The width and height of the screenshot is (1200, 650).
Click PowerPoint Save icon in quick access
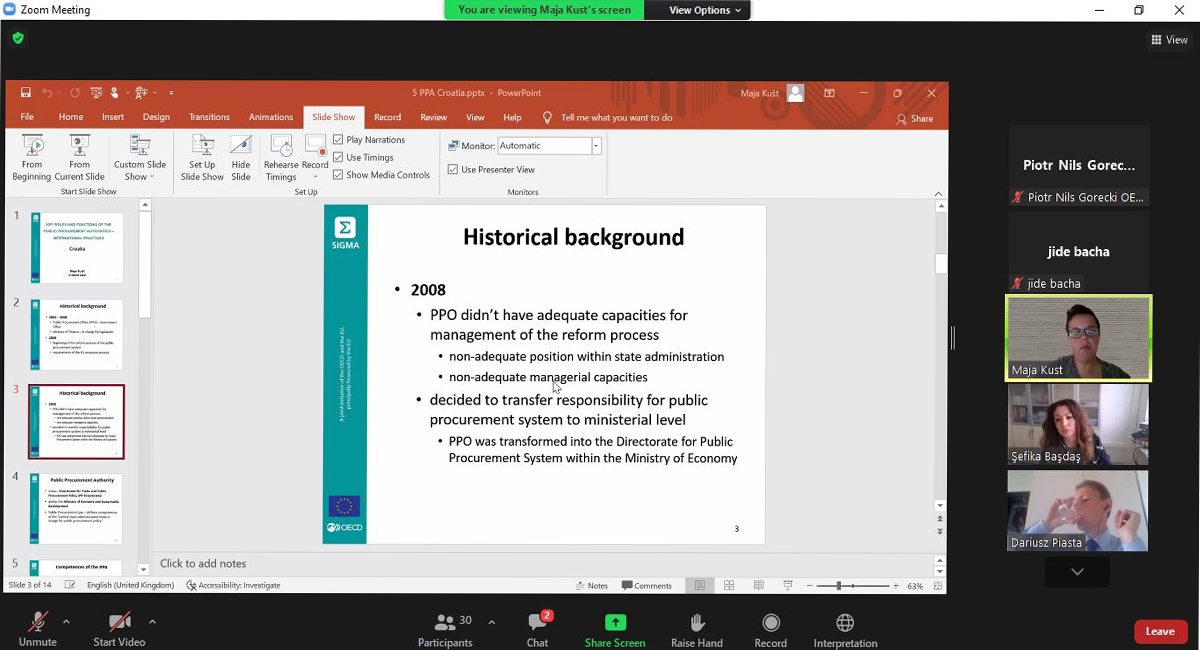(26, 92)
